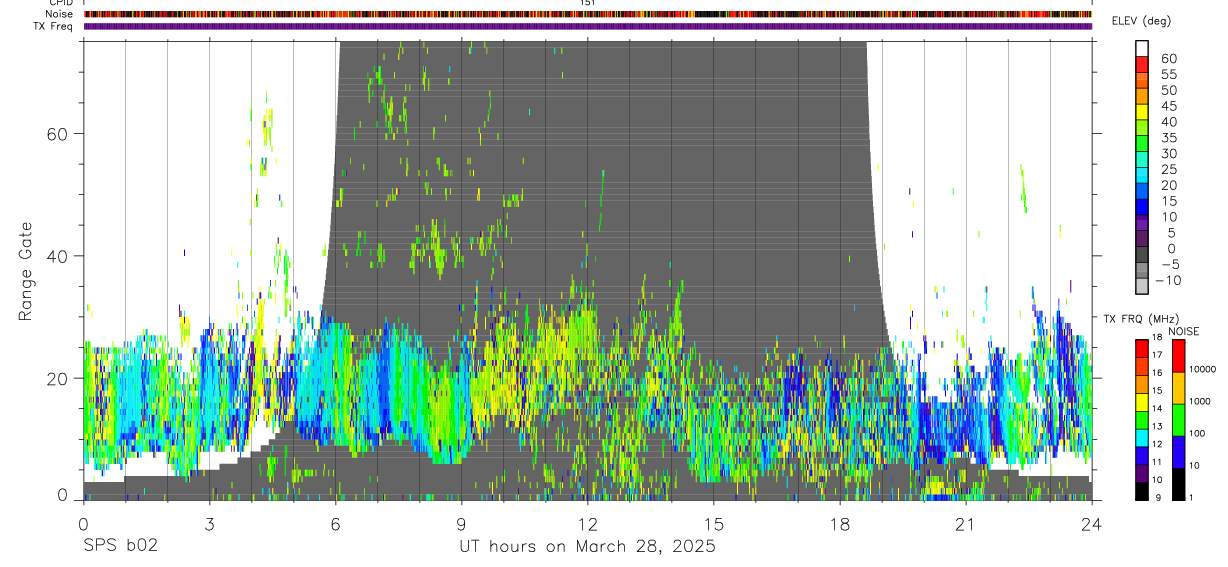Pick the red swatch of the ELEV colorbar
The height and width of the screenshot is (567, 1228).
point(1142,64)
